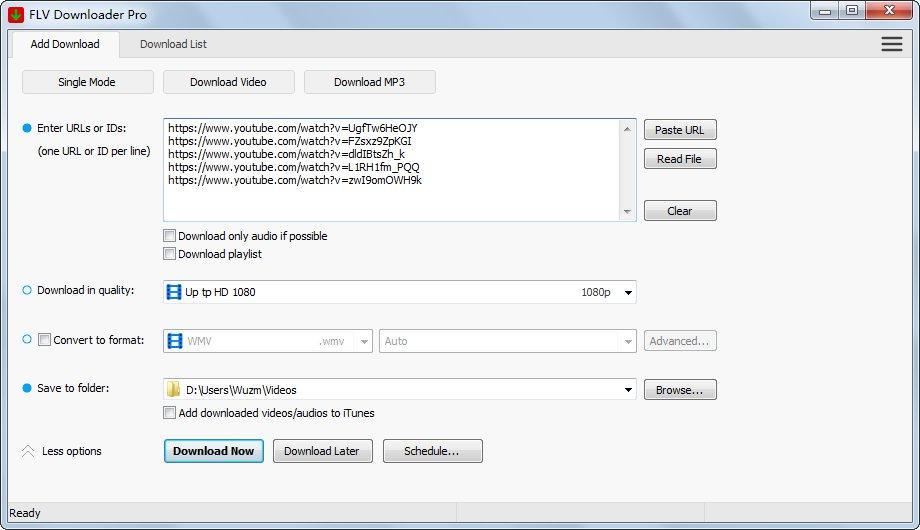
Task: Switch to the Add Download tab
Action: click(65, 44)
